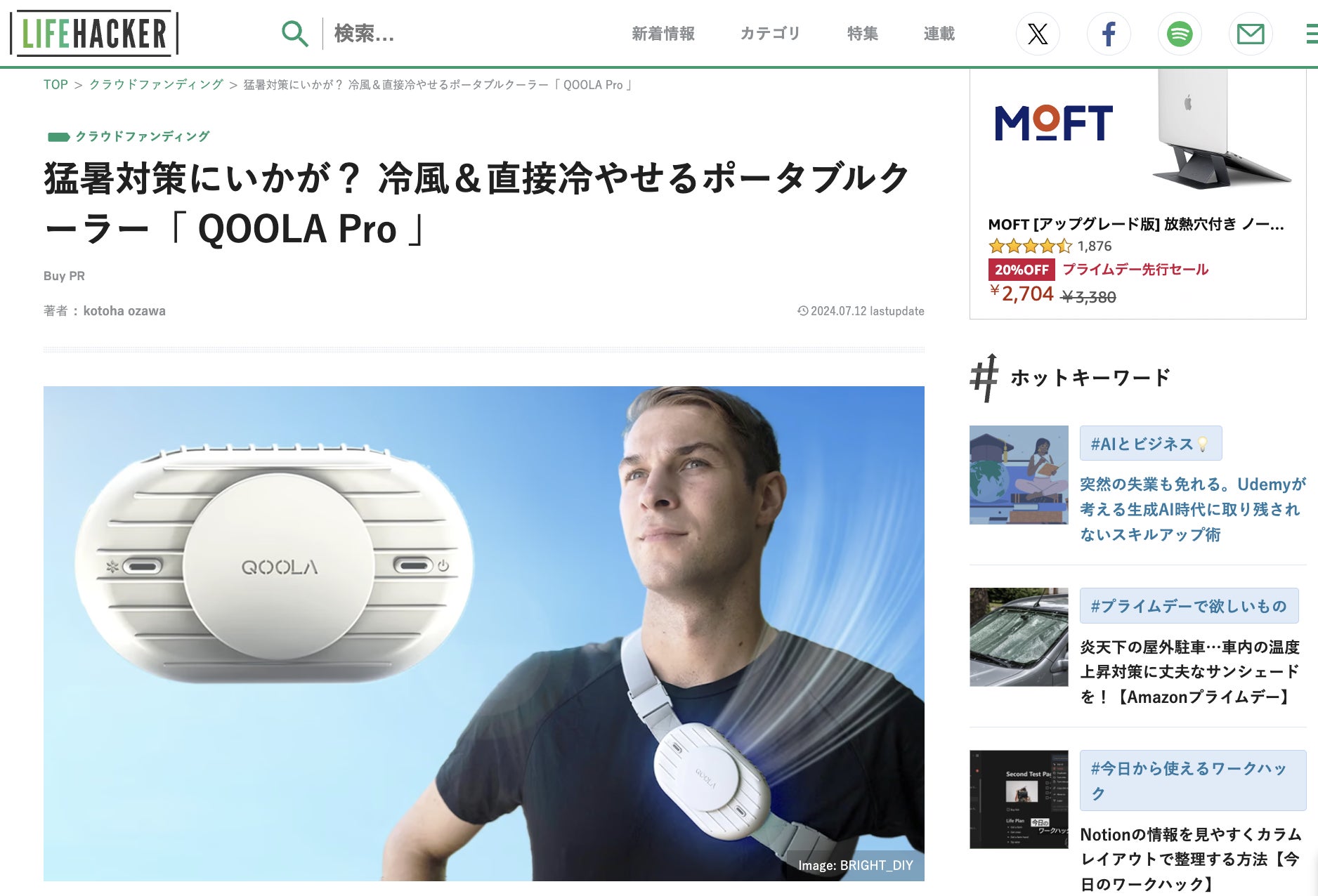Click the Lifehacker logo
The width and height of the screenshot is (1318, 896).
(x=94, y=33)
